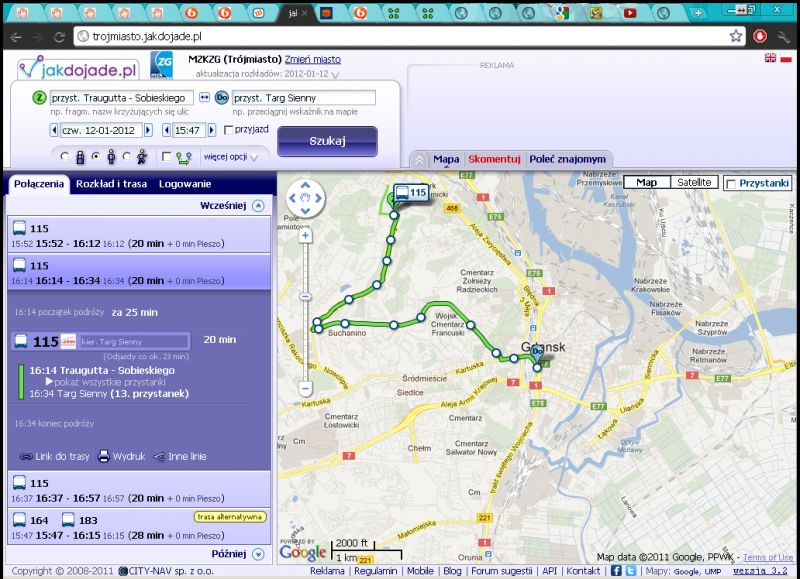Click the ZTM carrier logo beside line 115
The height and width of the screenshot is (579, 800).
68,341
